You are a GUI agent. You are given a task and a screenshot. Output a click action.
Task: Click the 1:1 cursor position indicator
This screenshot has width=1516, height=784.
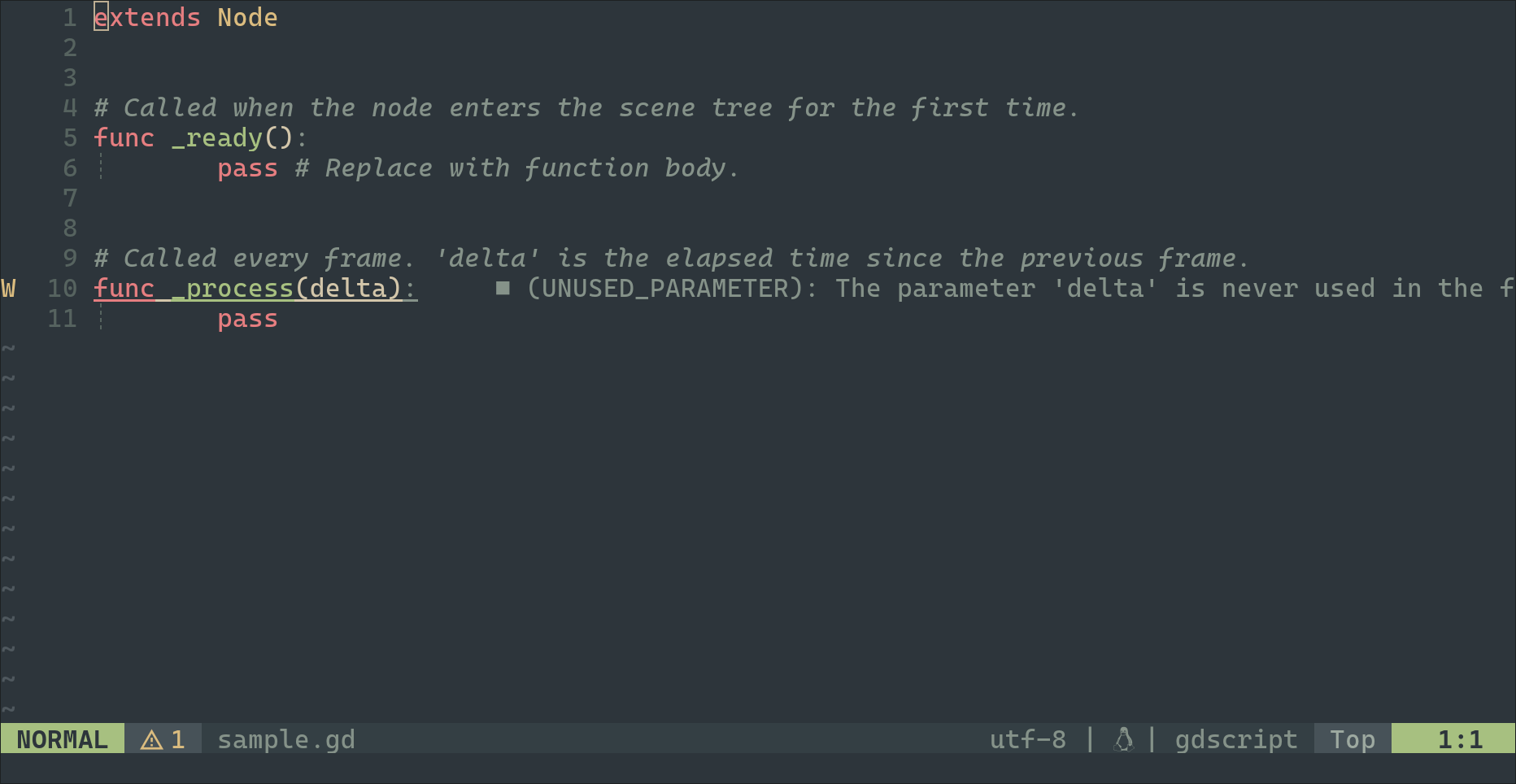[1460, 739]
